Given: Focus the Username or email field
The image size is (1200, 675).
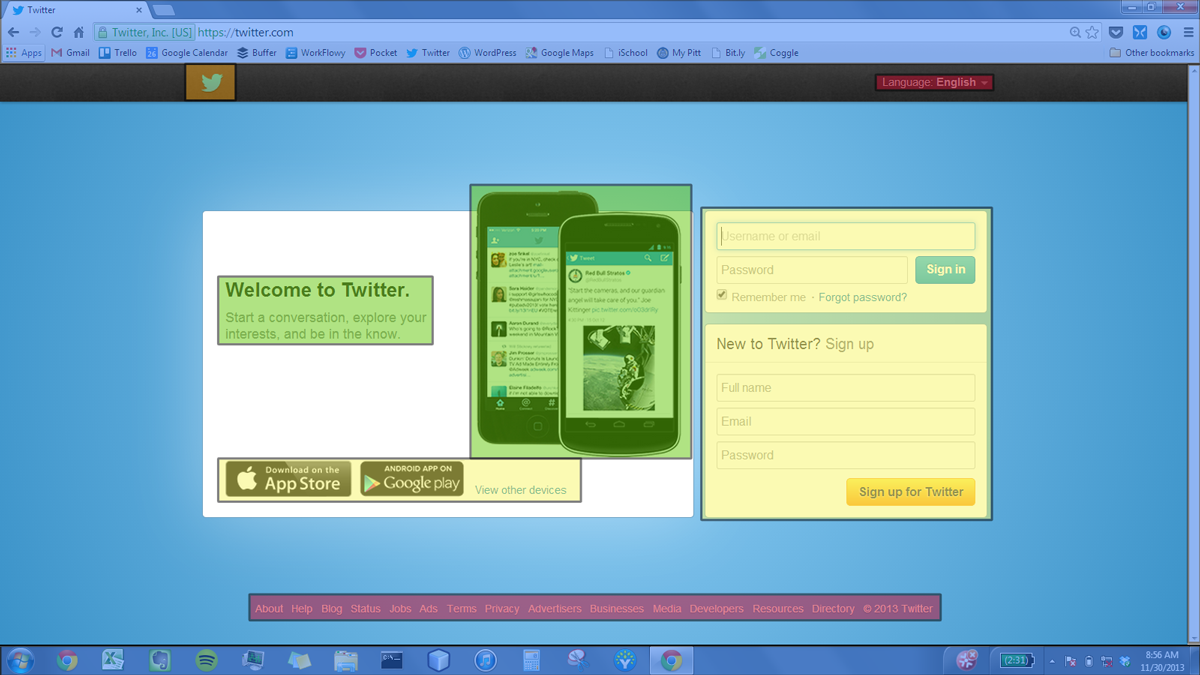Looking at the screenshot, I should 846,236.
